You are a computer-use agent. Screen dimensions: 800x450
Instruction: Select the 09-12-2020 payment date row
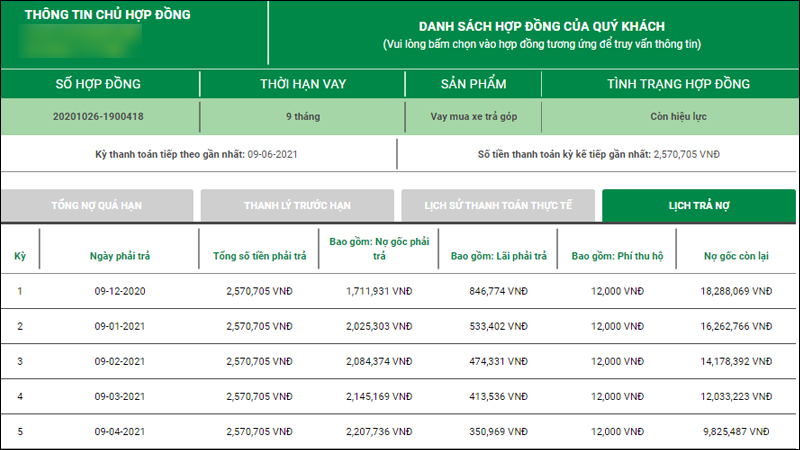click(119, 291)
